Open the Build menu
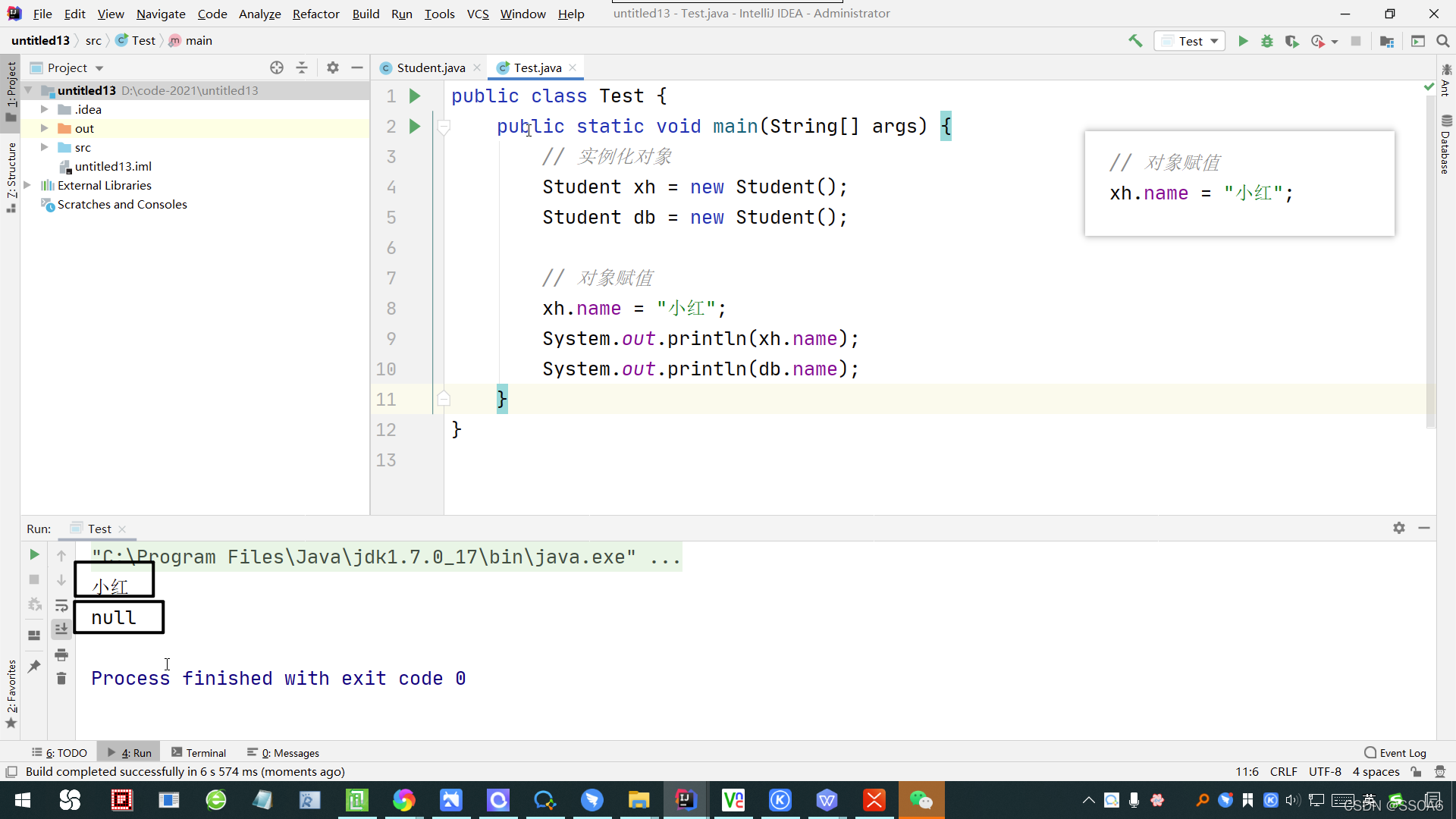 366,13
